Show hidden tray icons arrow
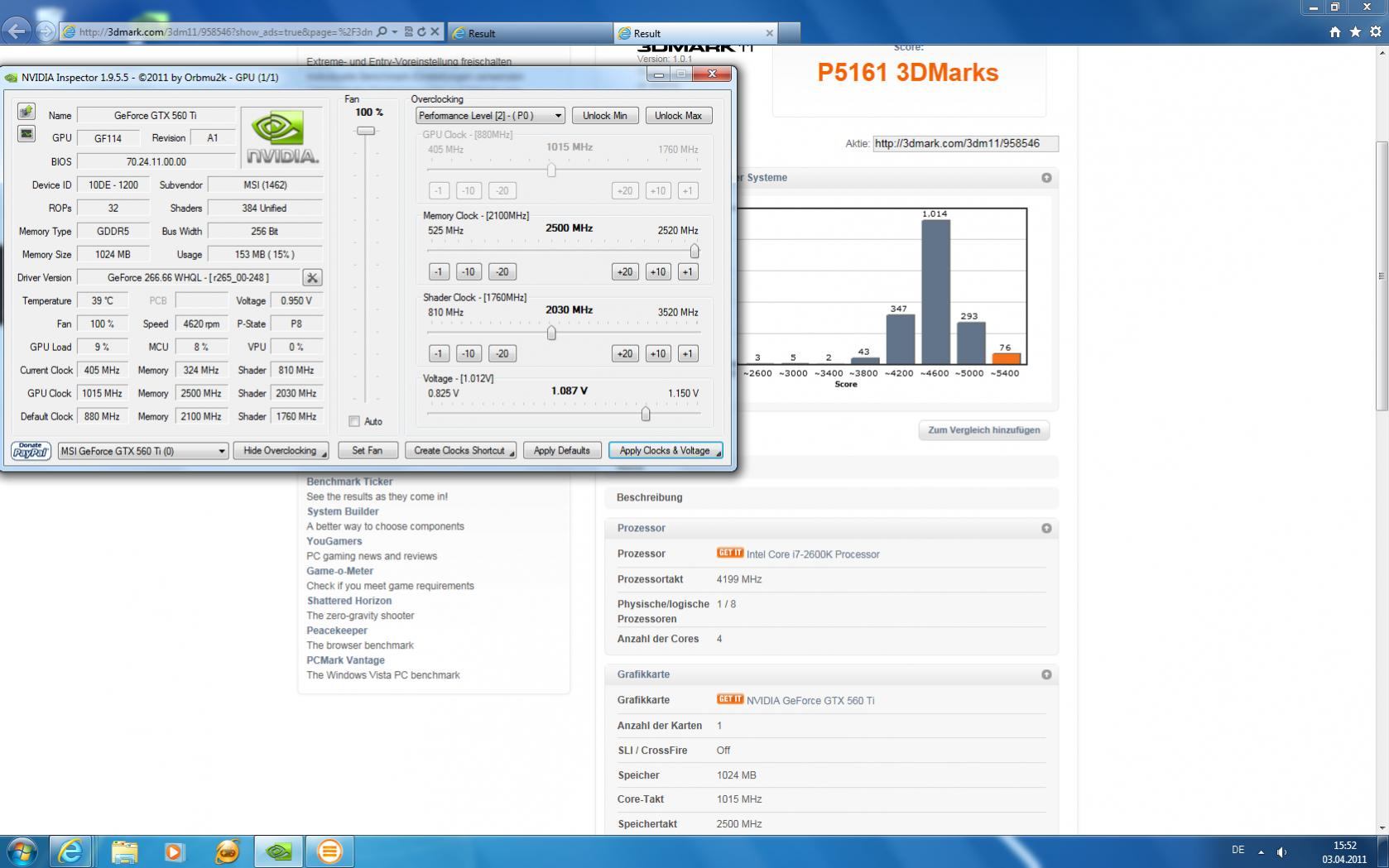The width and height of the screenshot is (1389, 868). pyautogui.click(x=1261, y=851)
